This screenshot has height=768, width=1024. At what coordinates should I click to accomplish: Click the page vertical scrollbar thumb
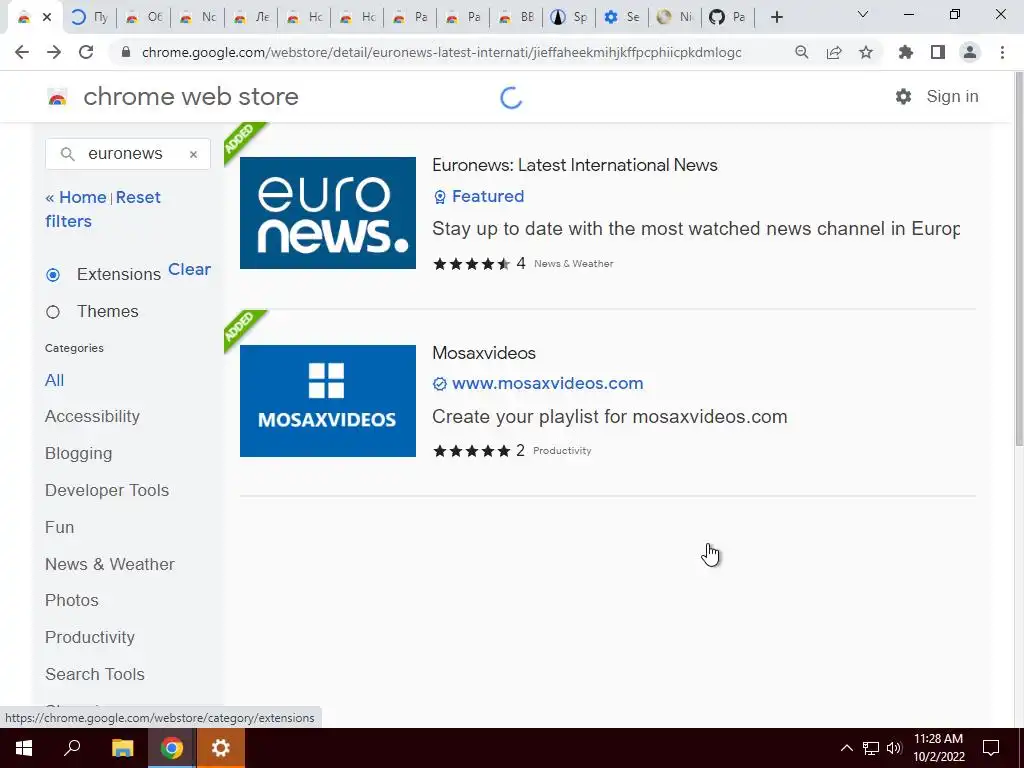(1018, 261)
